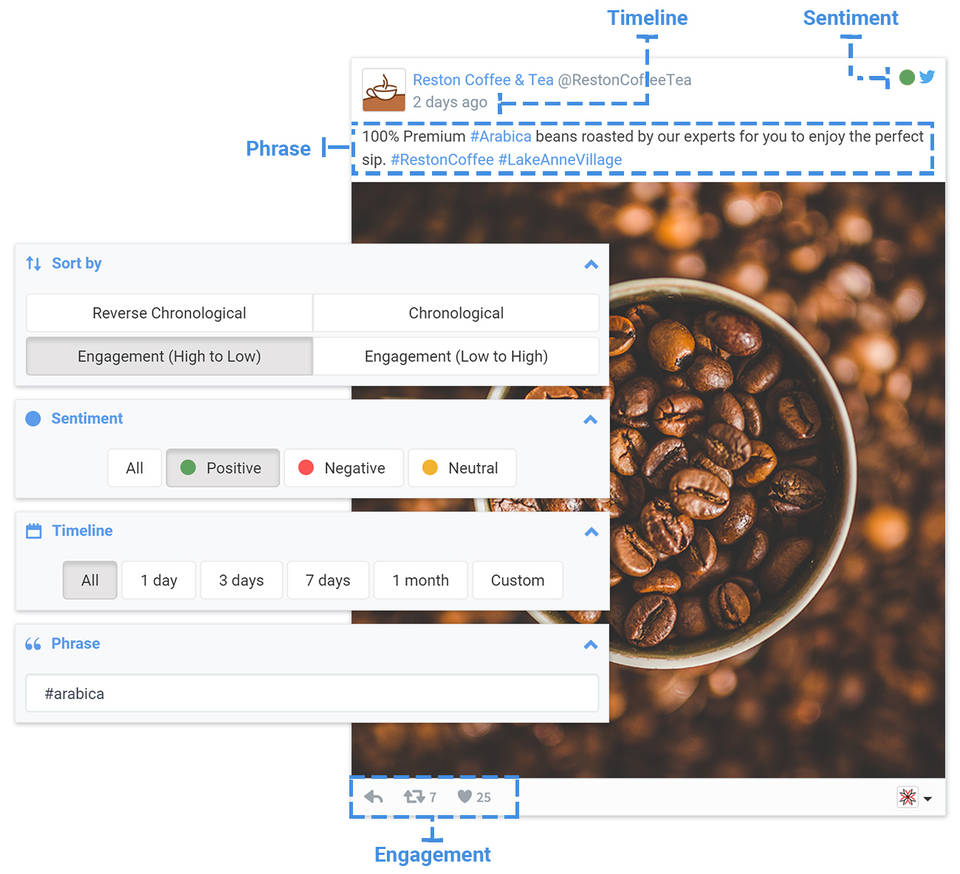This screenshot has height=874, width=960.
Task: Click the Sort by arrows icon
Action: (x=33, y=264)
